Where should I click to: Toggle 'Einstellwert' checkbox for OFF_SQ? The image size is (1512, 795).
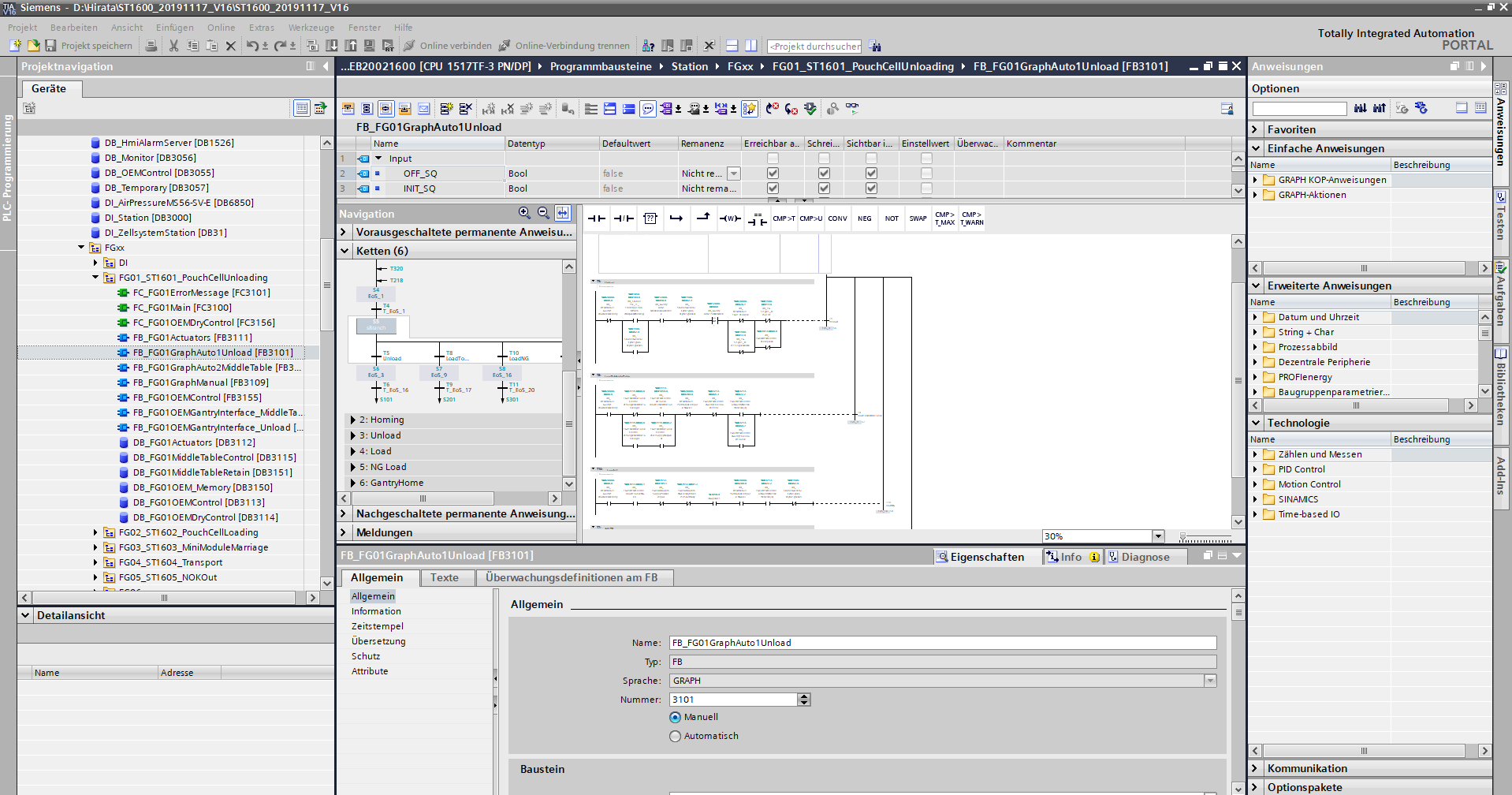(926, 174)
